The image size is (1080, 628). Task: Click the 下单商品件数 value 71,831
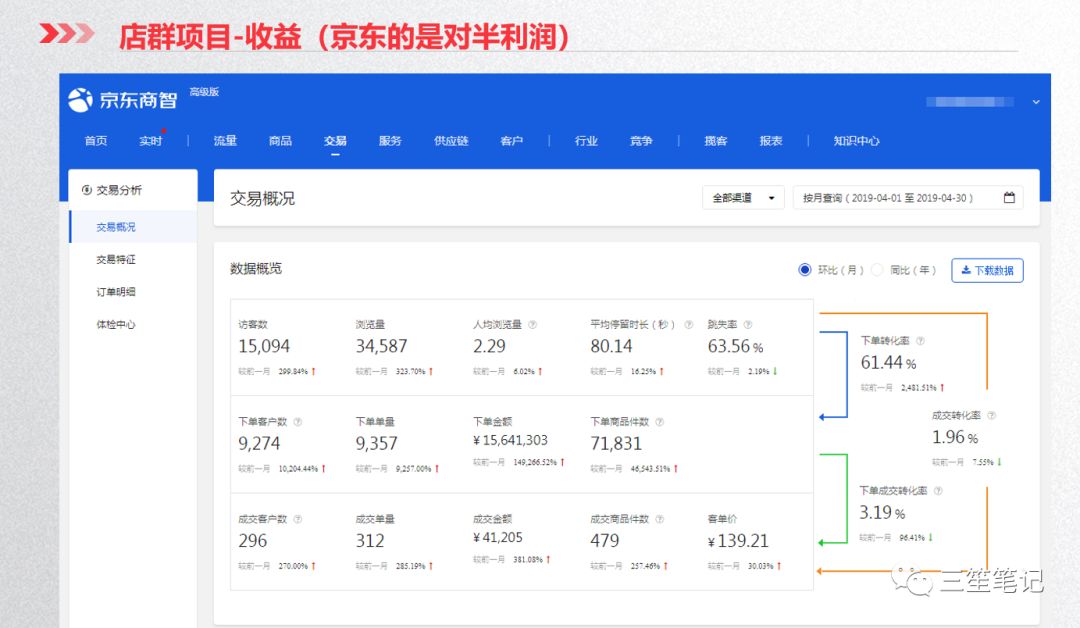[x=616, y=443]
